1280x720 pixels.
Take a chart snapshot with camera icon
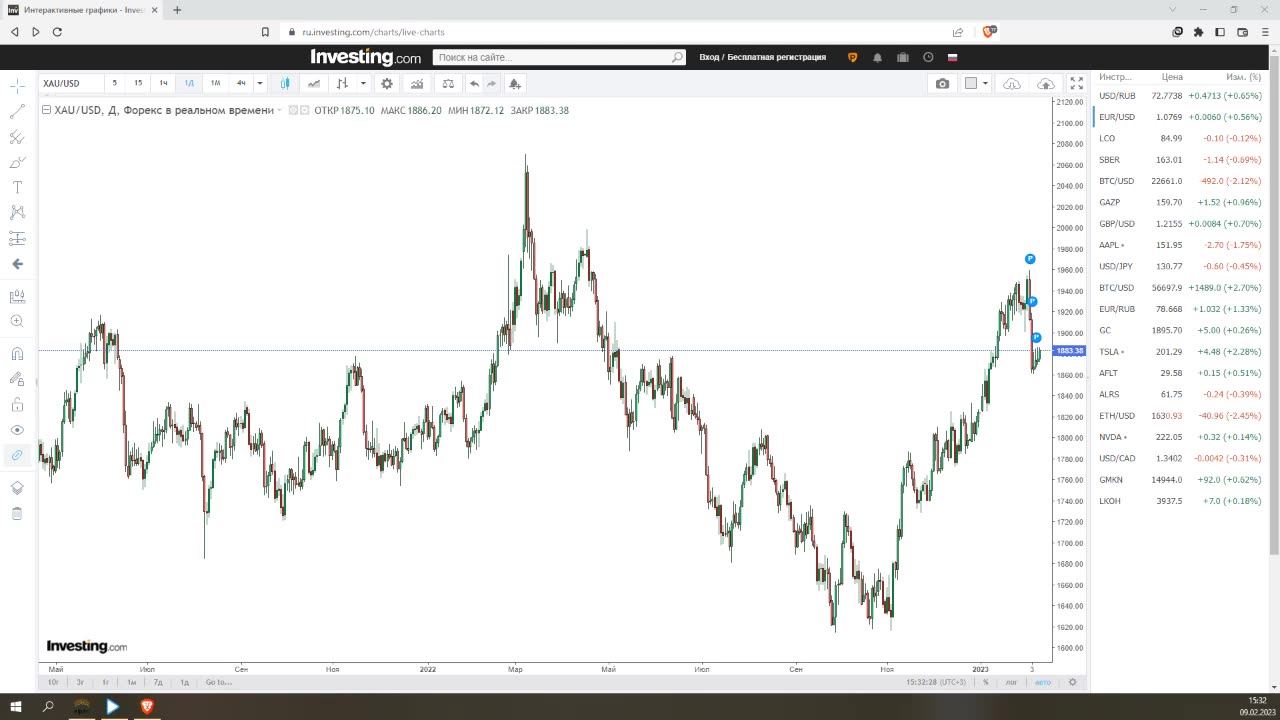tap(942, 84)
